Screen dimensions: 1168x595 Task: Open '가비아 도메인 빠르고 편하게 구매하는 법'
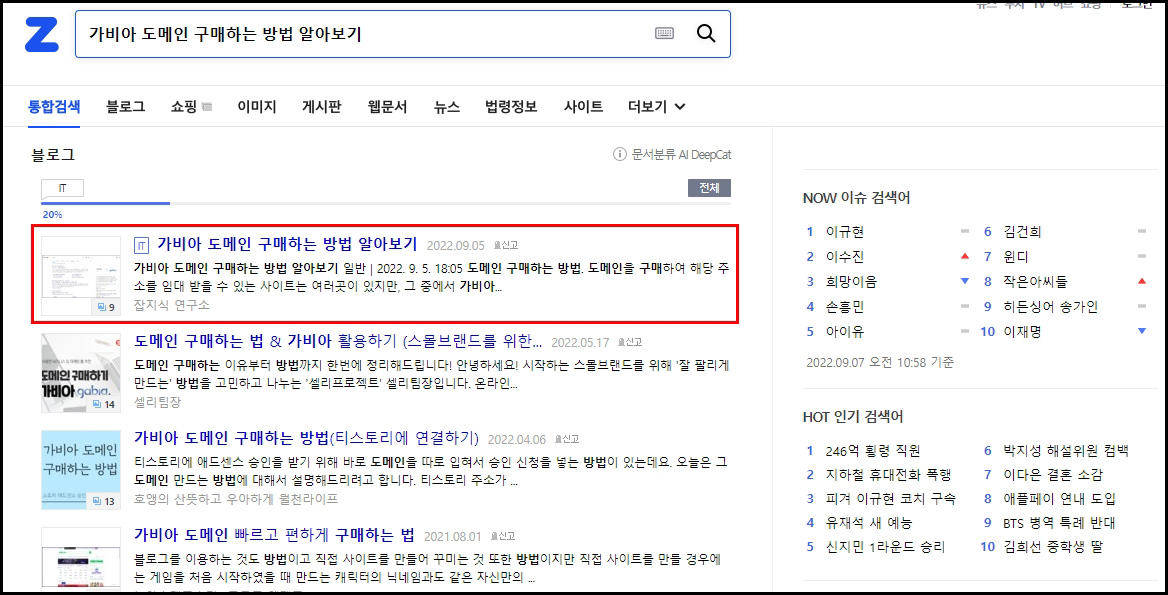pos(274,535)
